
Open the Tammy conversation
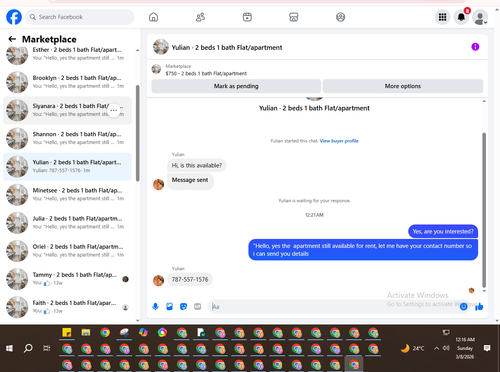(68, 279)
